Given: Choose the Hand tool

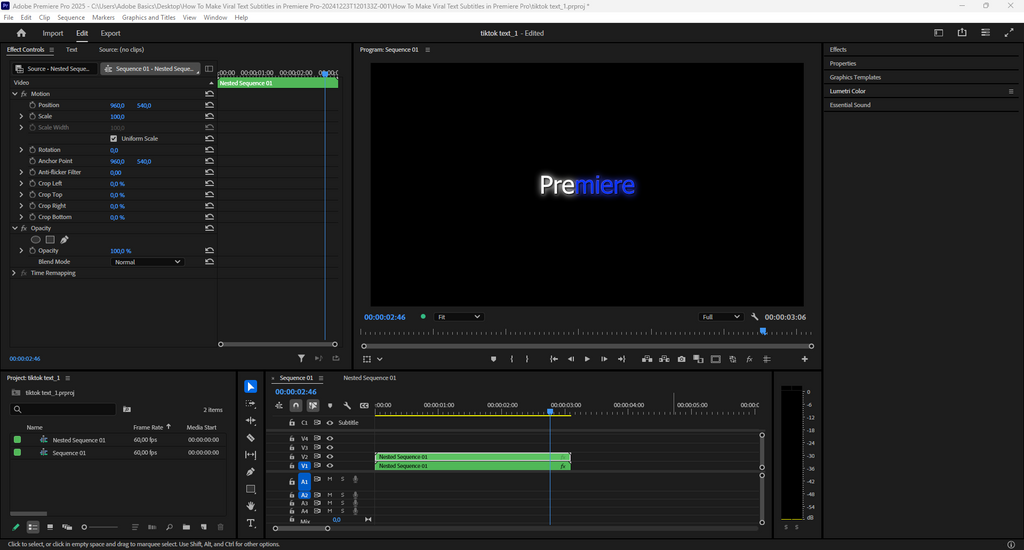Looking at the screenshot, I should click(x=250, y=506).
